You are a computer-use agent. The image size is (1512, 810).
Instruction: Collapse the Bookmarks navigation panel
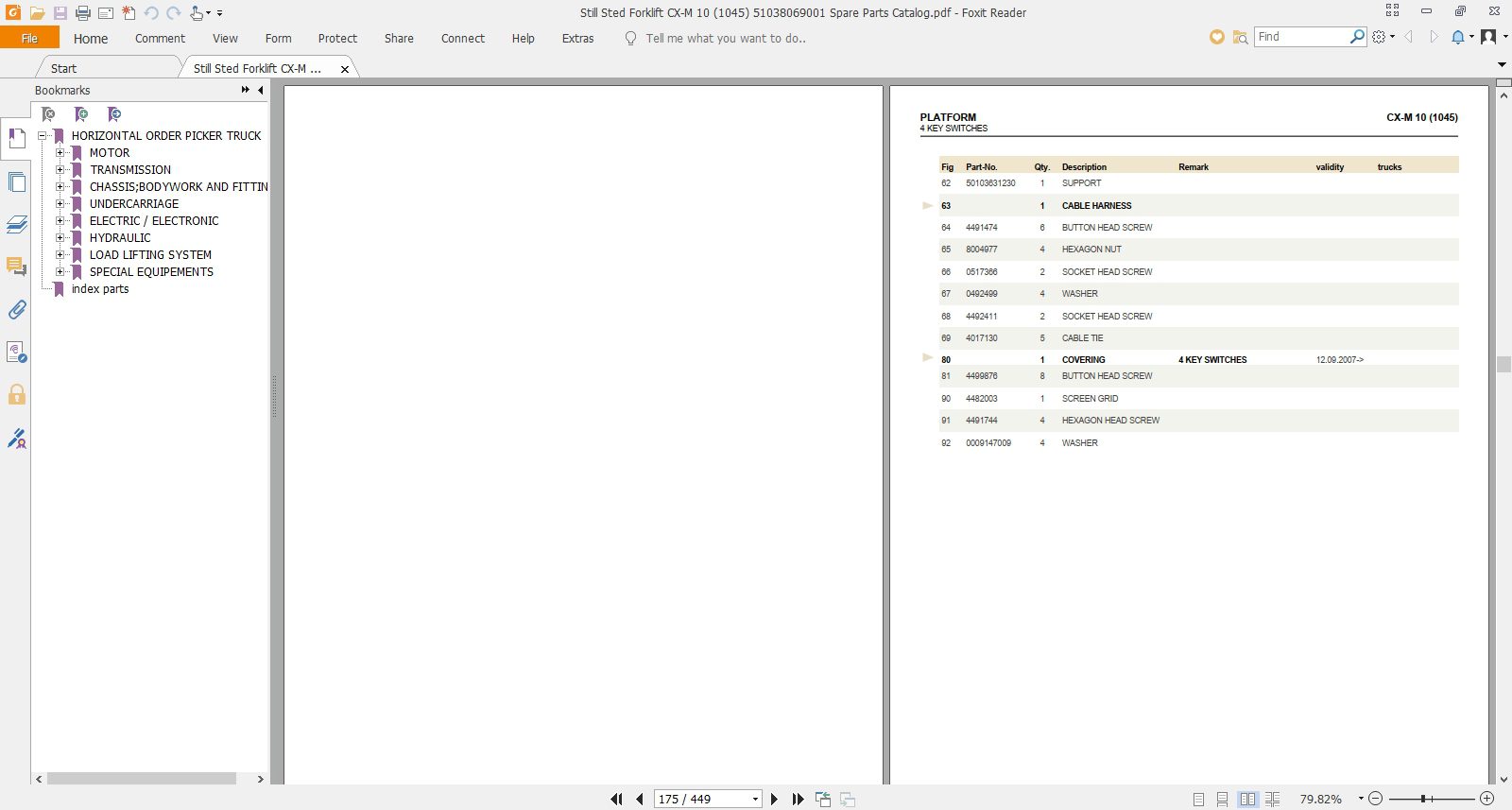click(261, 90)
